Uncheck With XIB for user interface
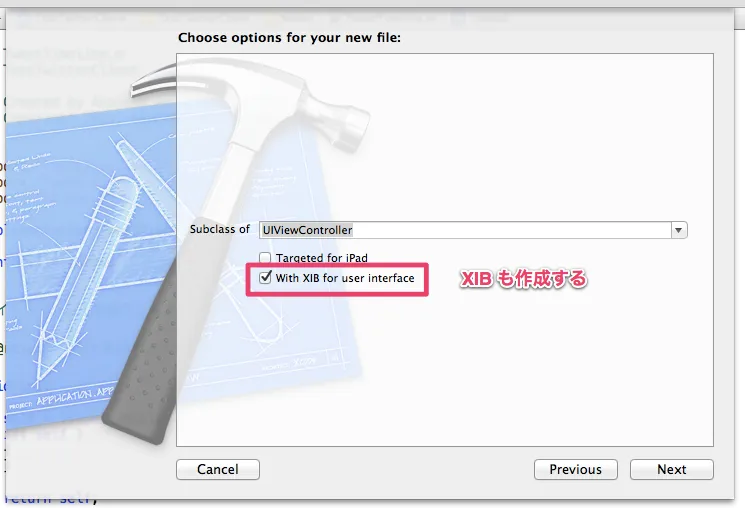Viewport: 745px width, 508px height. (265, 278)
